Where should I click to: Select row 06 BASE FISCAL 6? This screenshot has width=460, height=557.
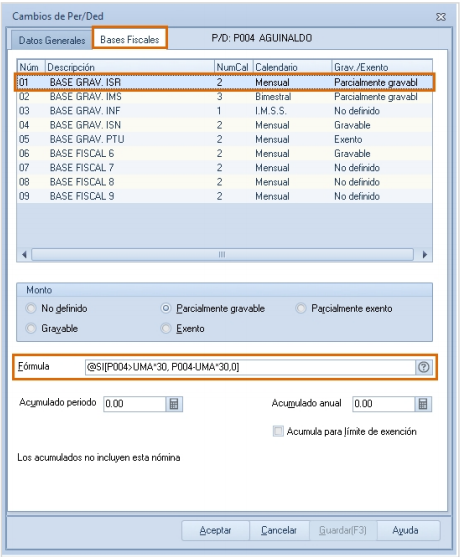pyautogui.click(x=224, y=153)
